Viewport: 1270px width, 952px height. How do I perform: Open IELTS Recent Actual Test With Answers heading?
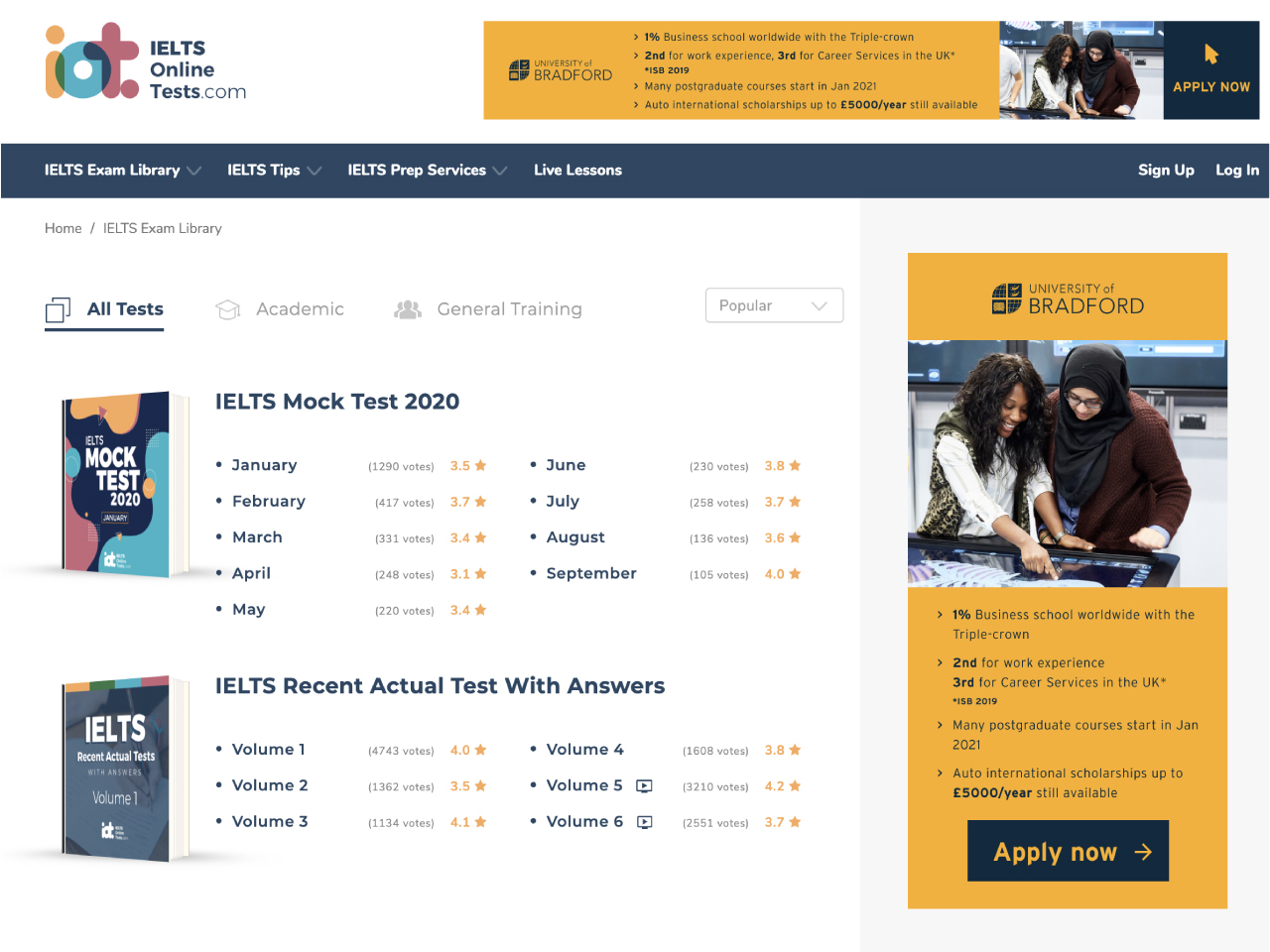pyautogui.click(x=441, y=686)
